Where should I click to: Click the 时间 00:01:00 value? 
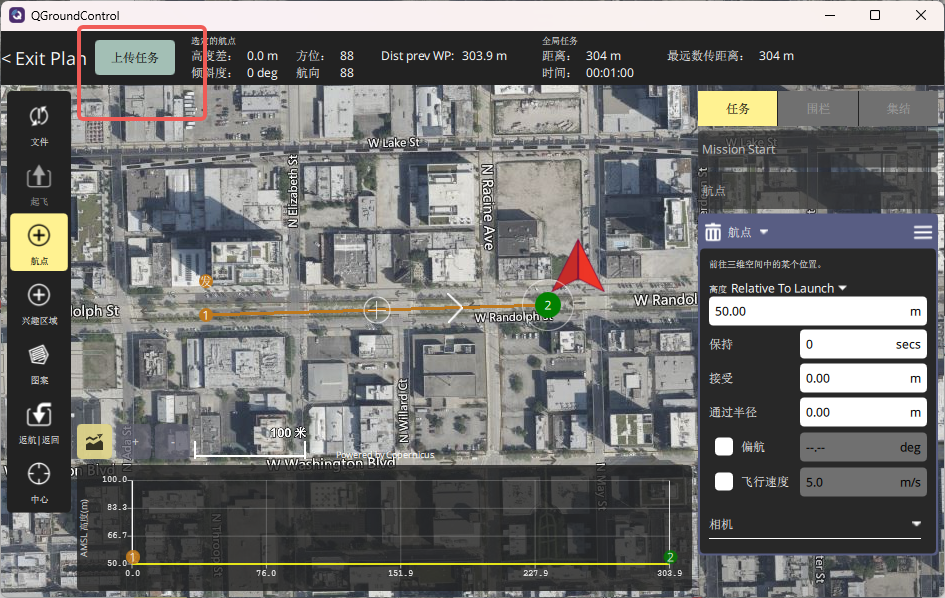click(x=610, y=73)
